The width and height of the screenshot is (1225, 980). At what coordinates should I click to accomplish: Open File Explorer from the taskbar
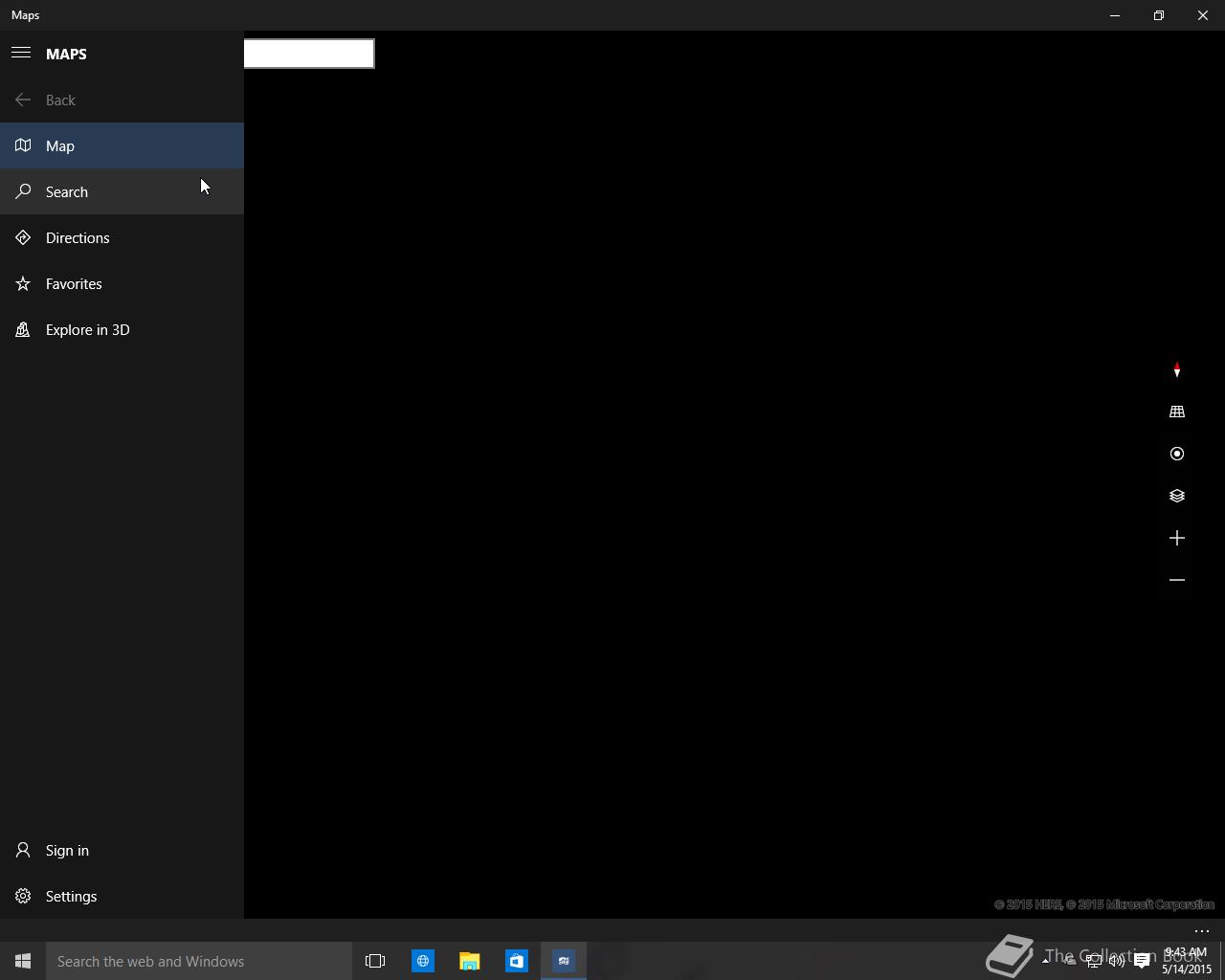click(469, 961)
